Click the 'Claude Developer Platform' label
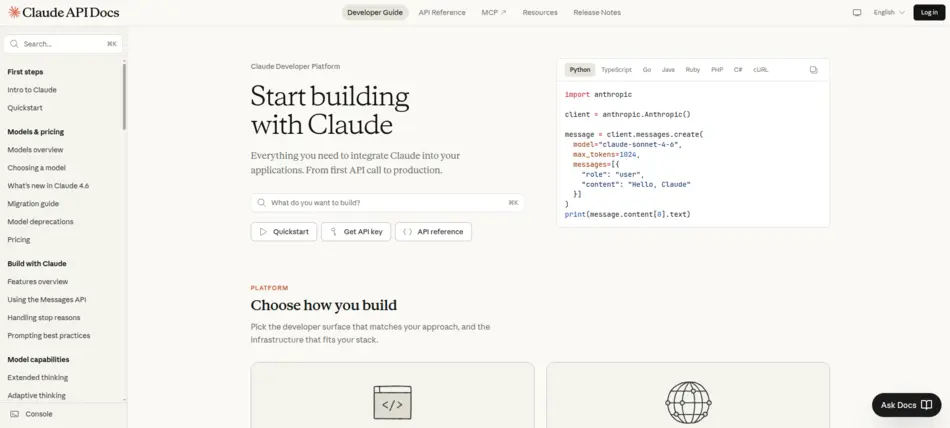 295,67
